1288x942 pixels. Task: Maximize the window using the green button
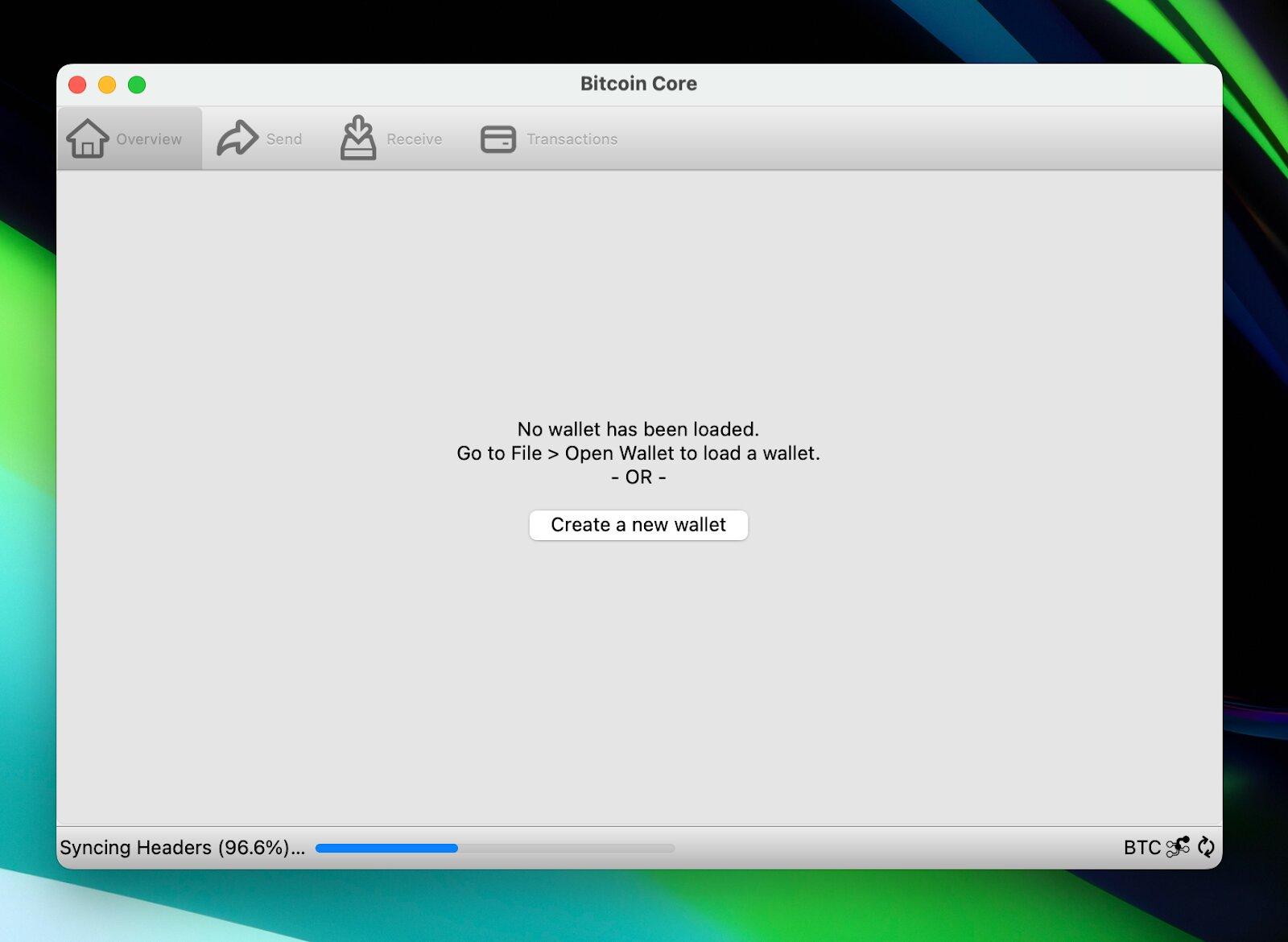point(137,85)
